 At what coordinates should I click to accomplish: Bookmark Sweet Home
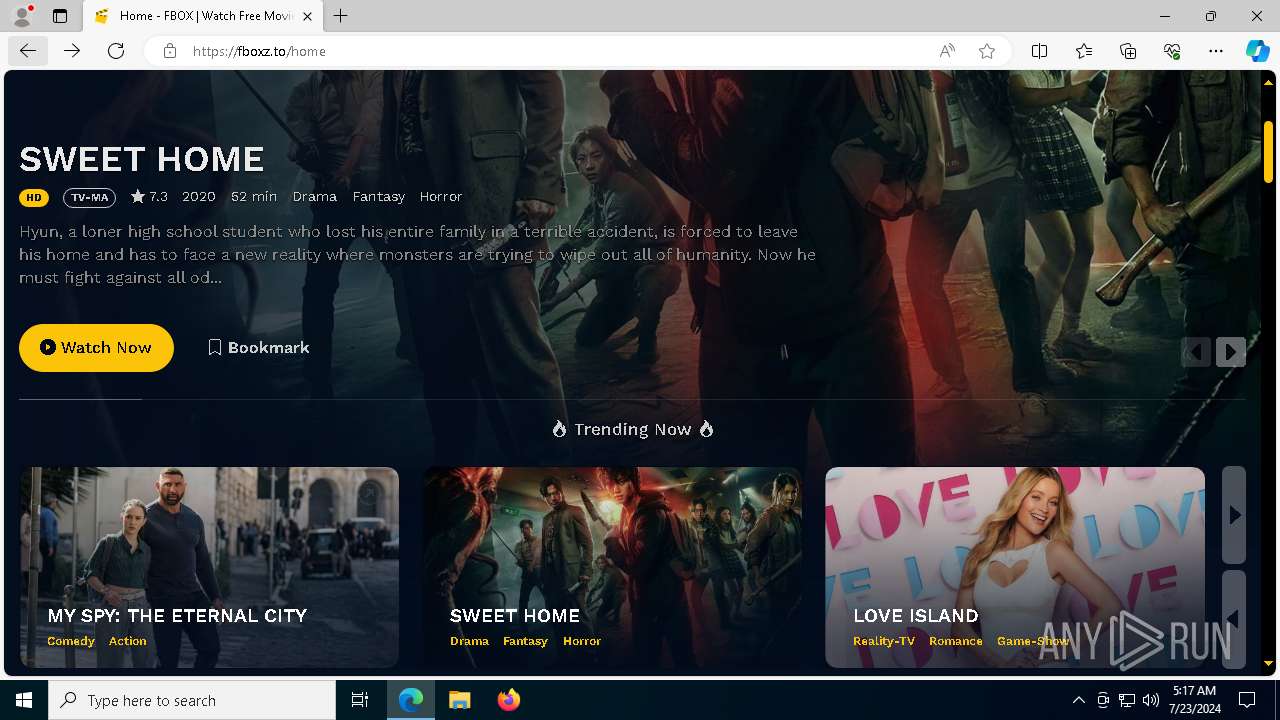click(259, 347)
